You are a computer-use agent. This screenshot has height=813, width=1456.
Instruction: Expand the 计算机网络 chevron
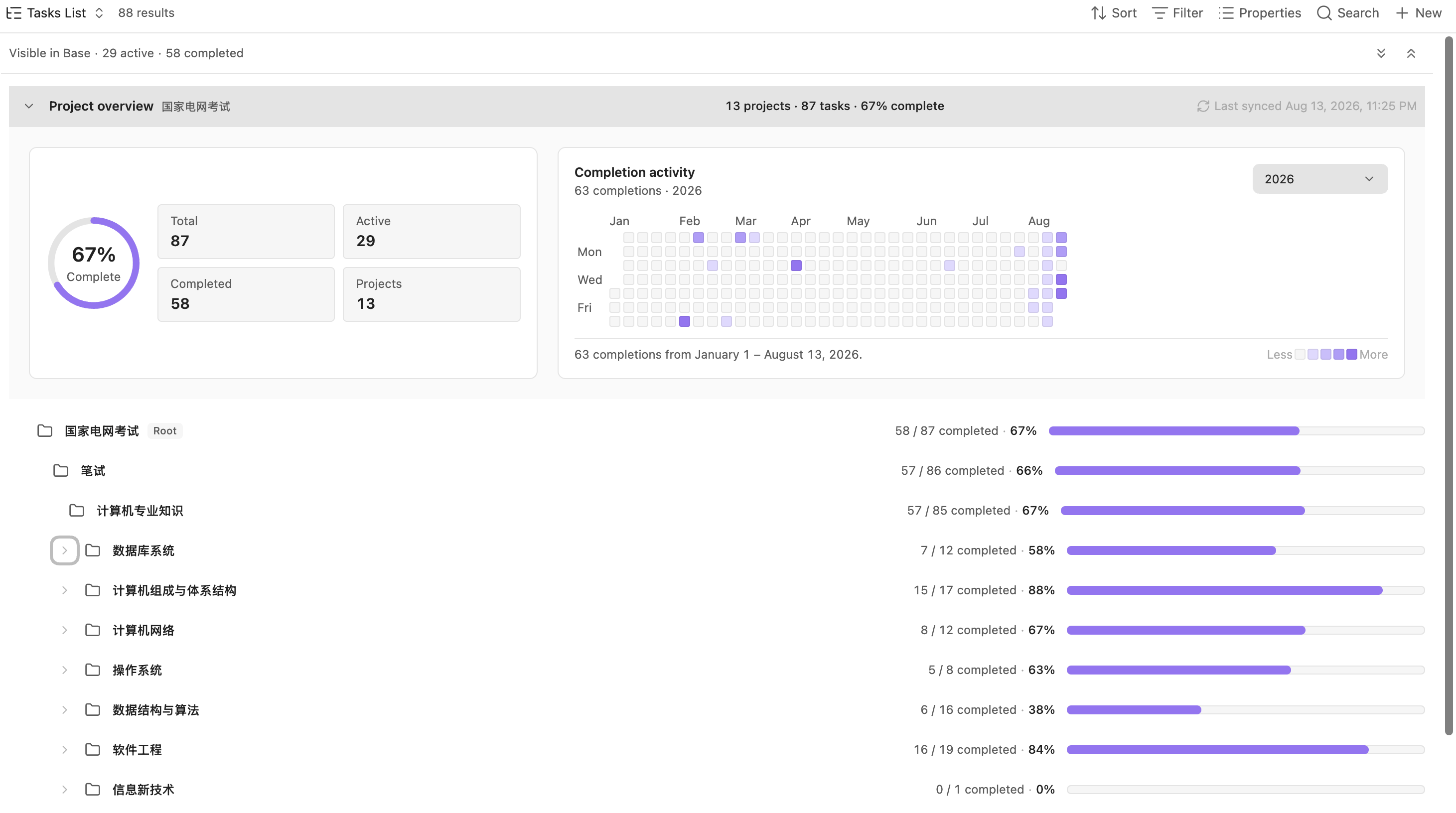[x=64, y=630]
